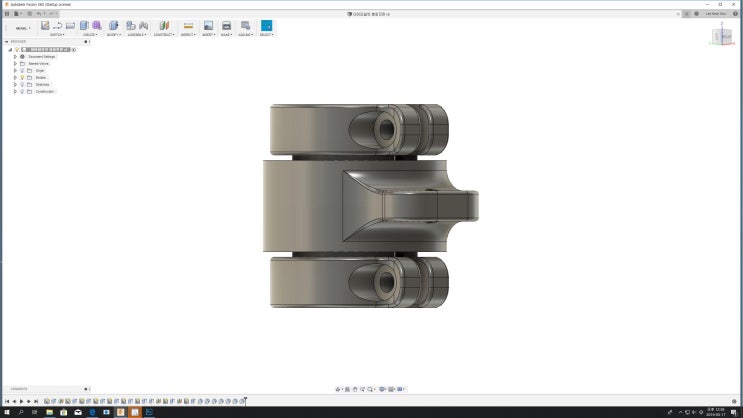The height and width of the screenshot is (418, 743).
Task: Open the SKETCH menu dropdown
Action: [x=57, y=35]
